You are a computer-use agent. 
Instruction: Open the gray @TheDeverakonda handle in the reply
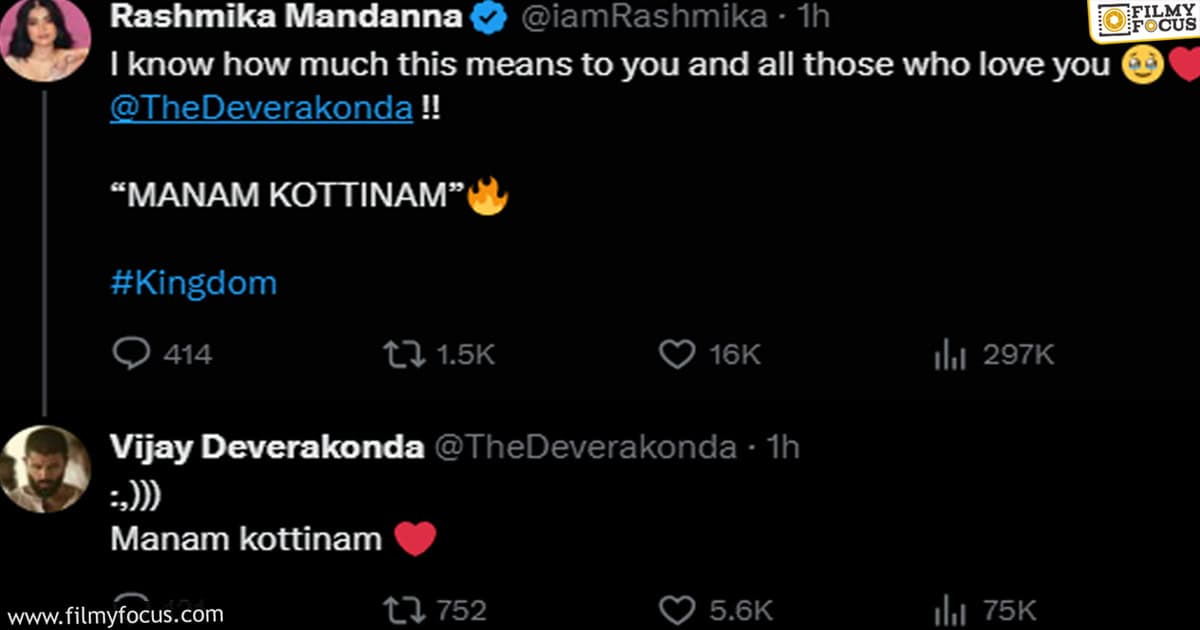click(583, 448)
